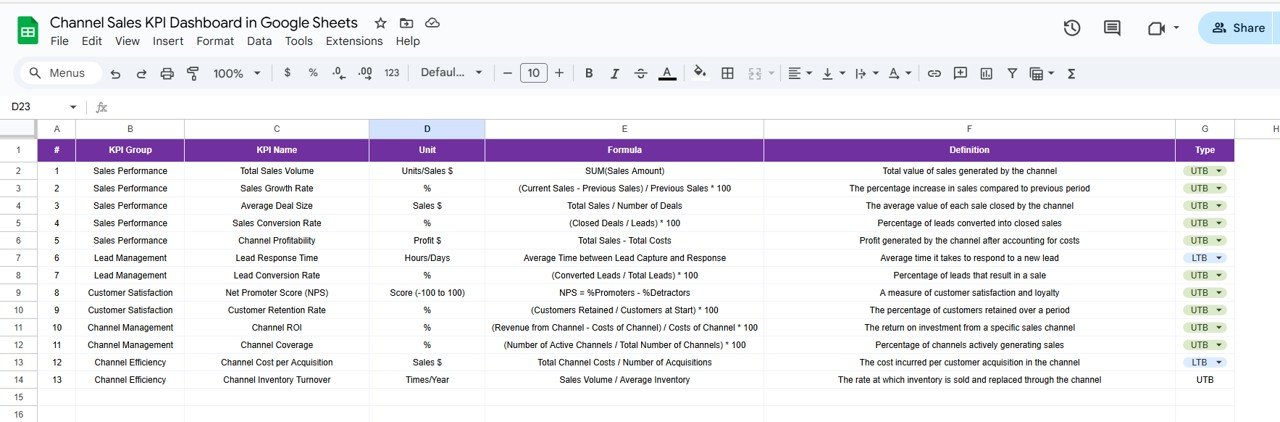Toggle bold formatting
The width and height of the screenshot is (1280, 422).
(588, 73)
